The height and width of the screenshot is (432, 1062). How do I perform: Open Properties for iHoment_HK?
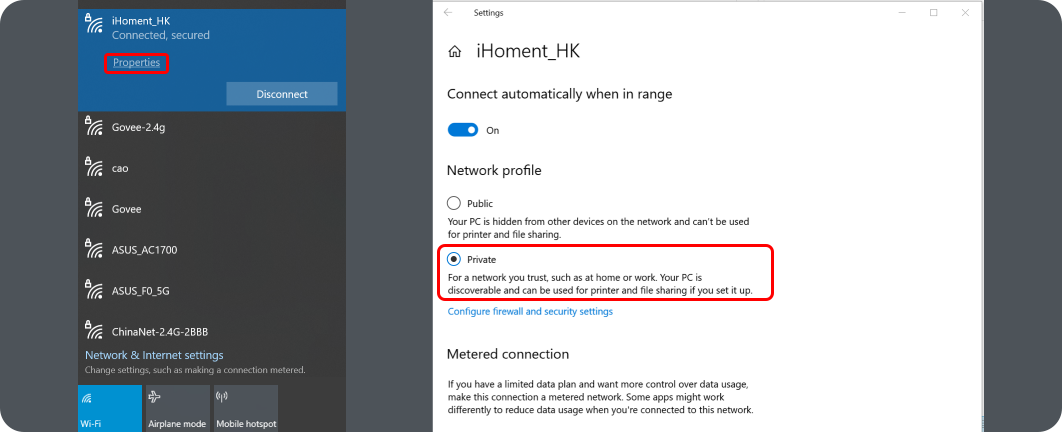136,63
